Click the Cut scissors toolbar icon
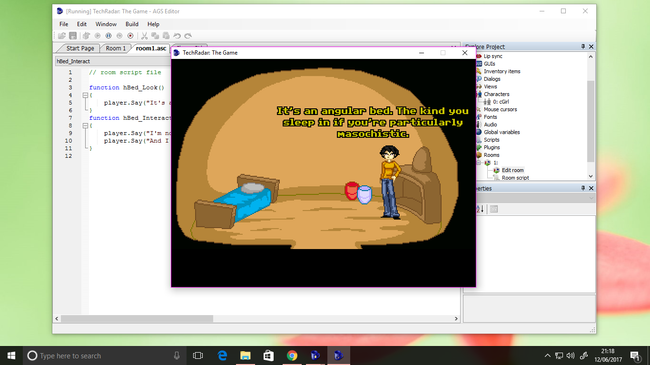Screen dimensions: 650x365 point(144,36)
